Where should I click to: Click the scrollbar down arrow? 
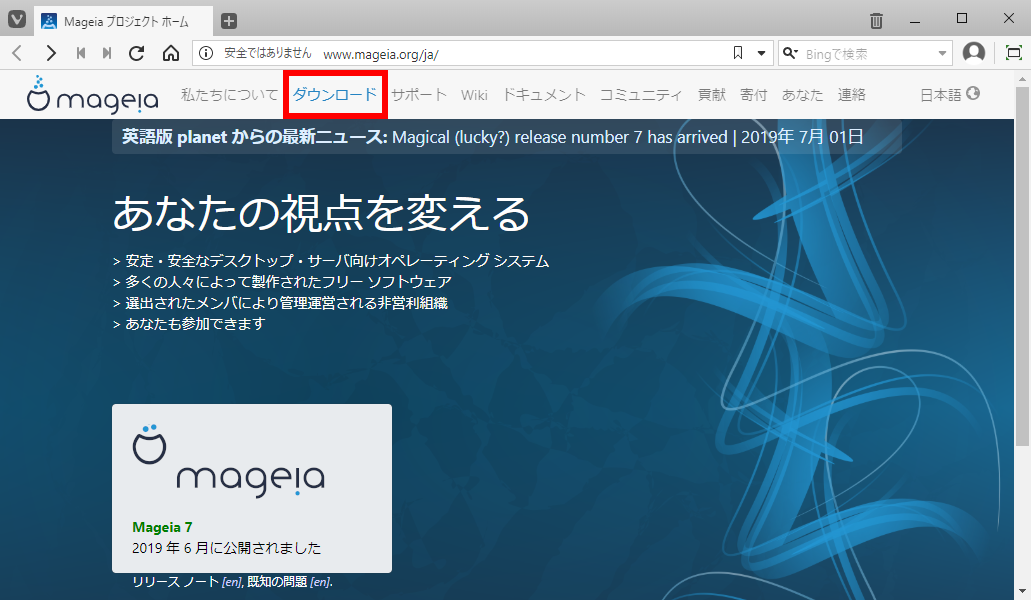pyautogui.click(x=1022, y=591)
